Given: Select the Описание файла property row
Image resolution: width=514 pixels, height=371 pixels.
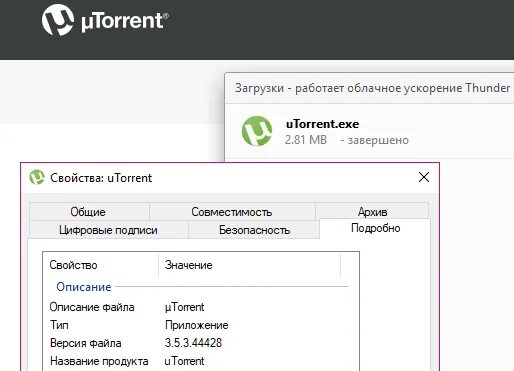Looking at the screenshot, I should click(x=201, y=307).
